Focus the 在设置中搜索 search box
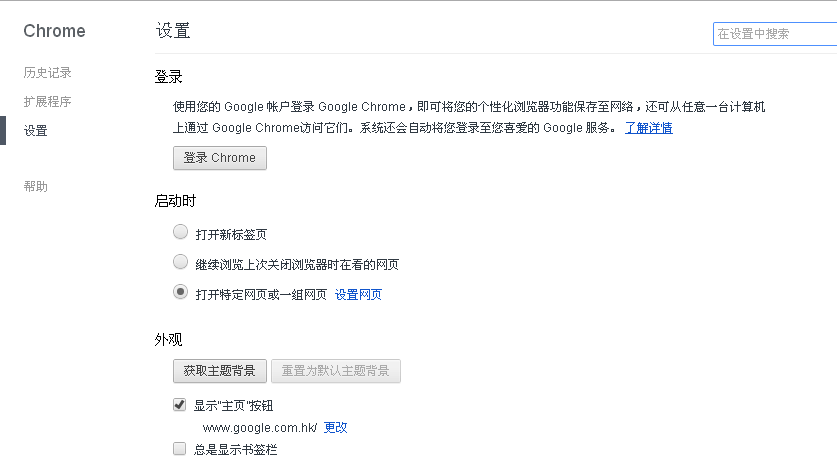This screenshot has height=458, width=837. pyautogui.click(x=772, y=34)
